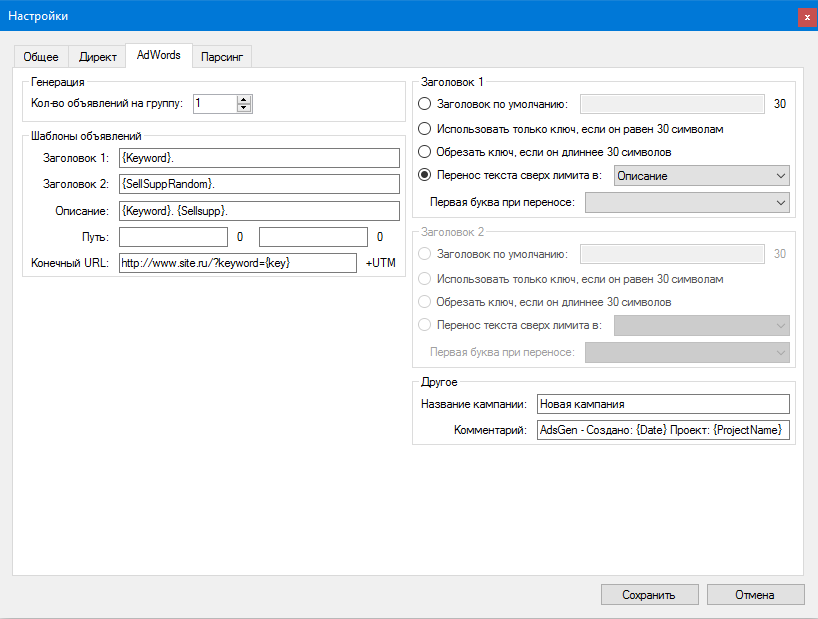Click the Отмена button
818x619 pixels.
click(755, 594)
